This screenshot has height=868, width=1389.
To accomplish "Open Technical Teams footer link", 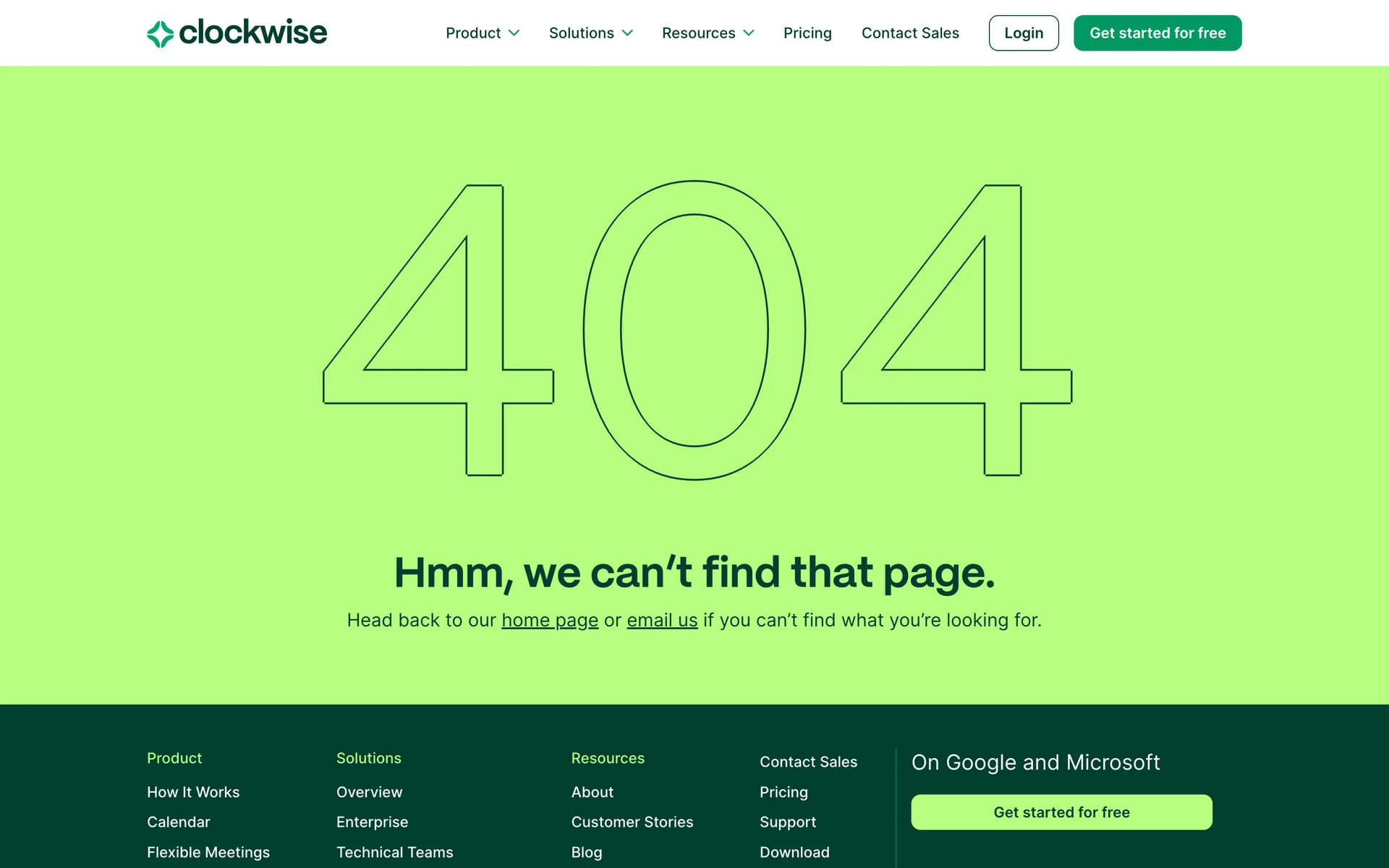I will tap(394, 852).
